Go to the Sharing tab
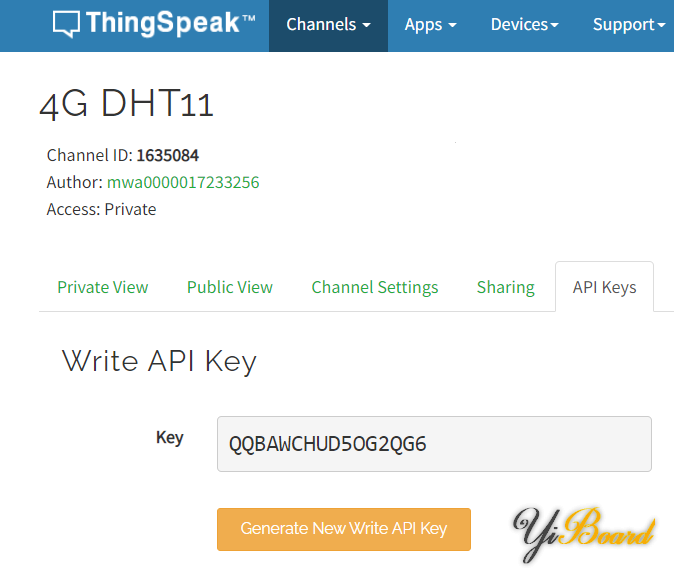The width and height of the screenshot is (674, 584). point(506,287)
